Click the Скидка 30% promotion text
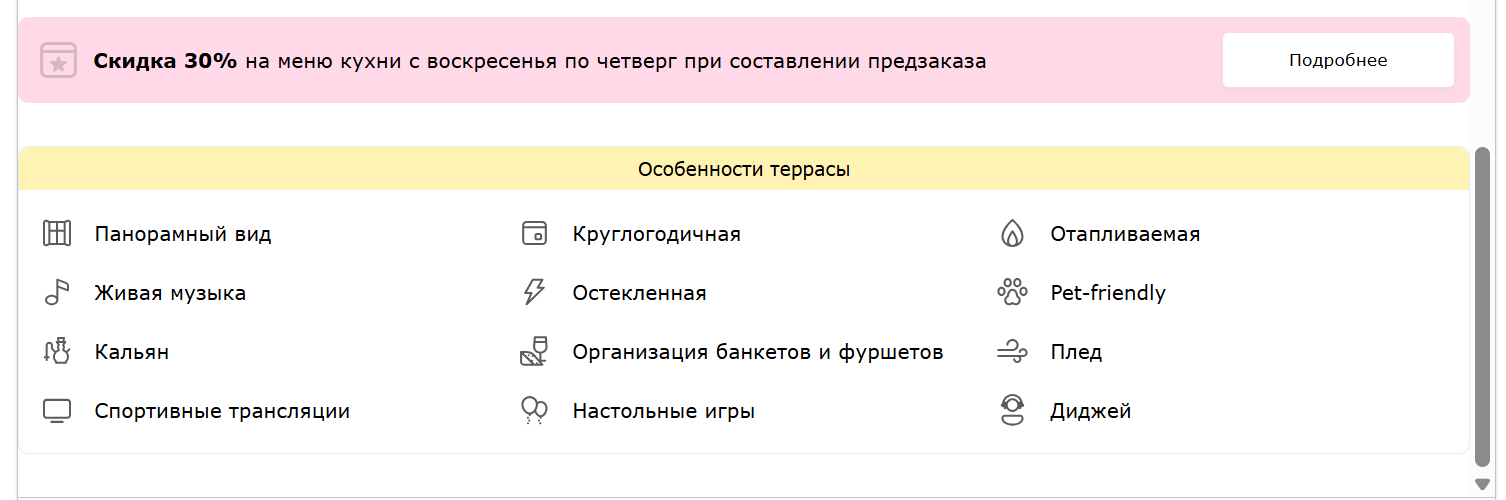Screen dimensions: 1506x500 165,61
